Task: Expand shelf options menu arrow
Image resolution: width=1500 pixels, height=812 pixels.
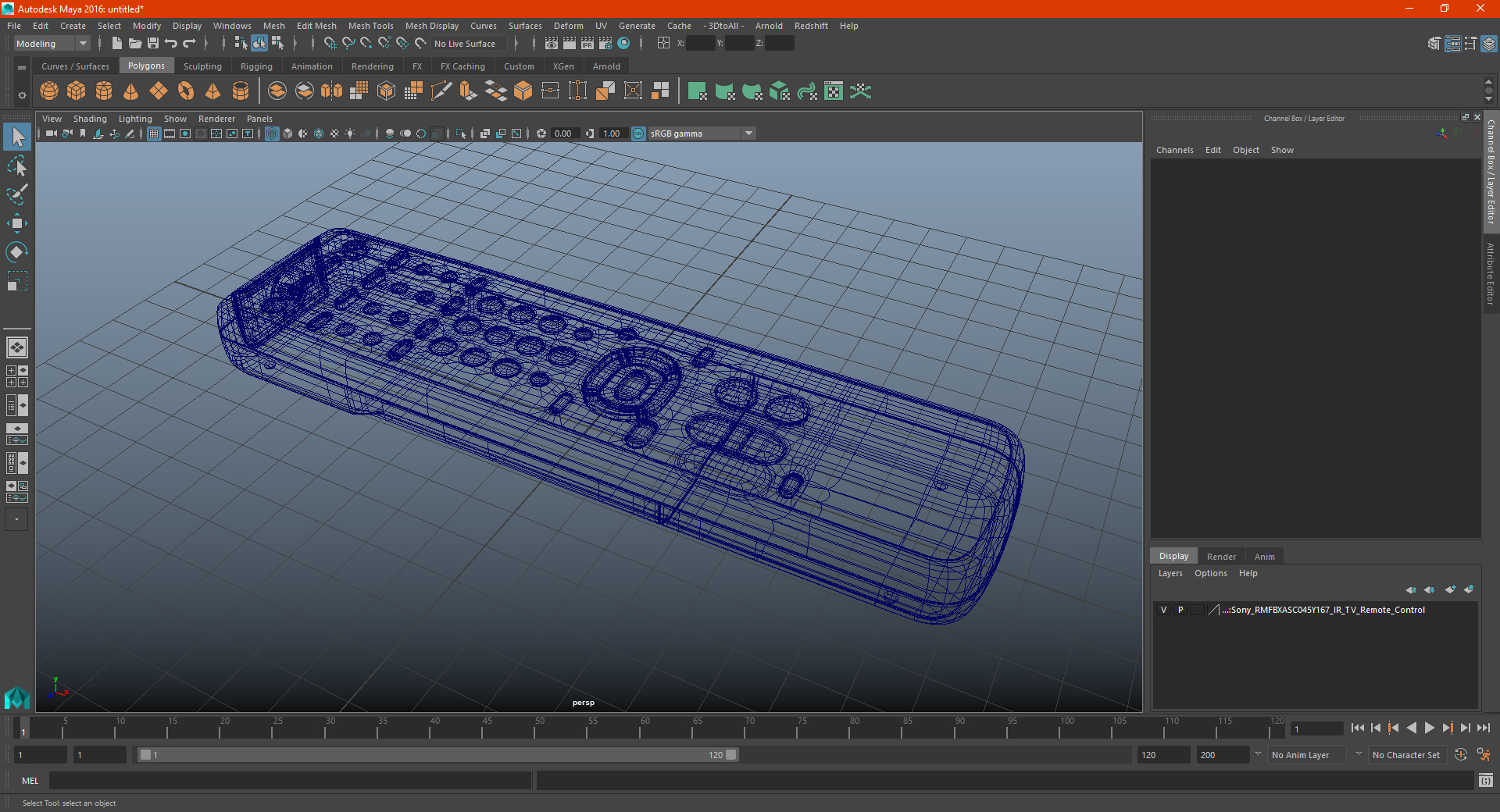Action: coord(22,95)
